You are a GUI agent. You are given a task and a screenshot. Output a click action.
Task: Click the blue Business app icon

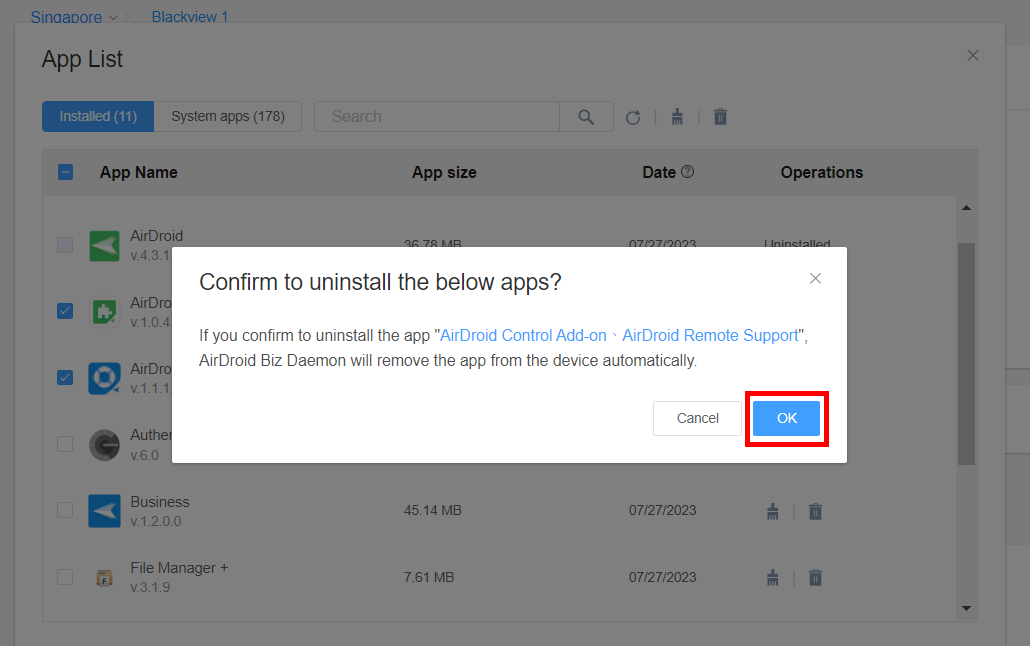(104, 511)
